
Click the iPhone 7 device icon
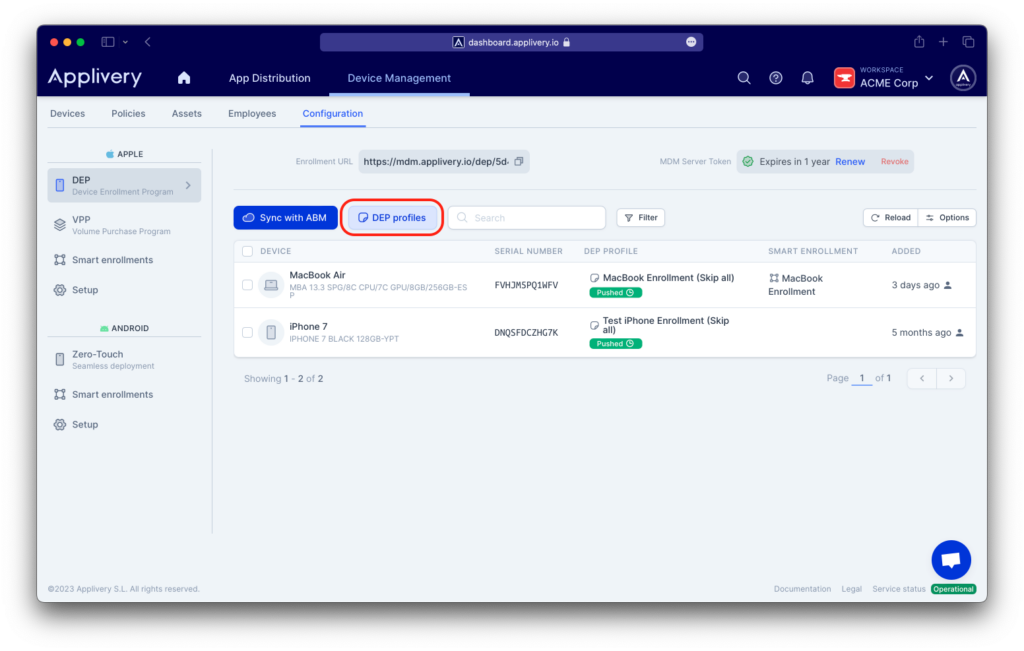click(270, 332)
